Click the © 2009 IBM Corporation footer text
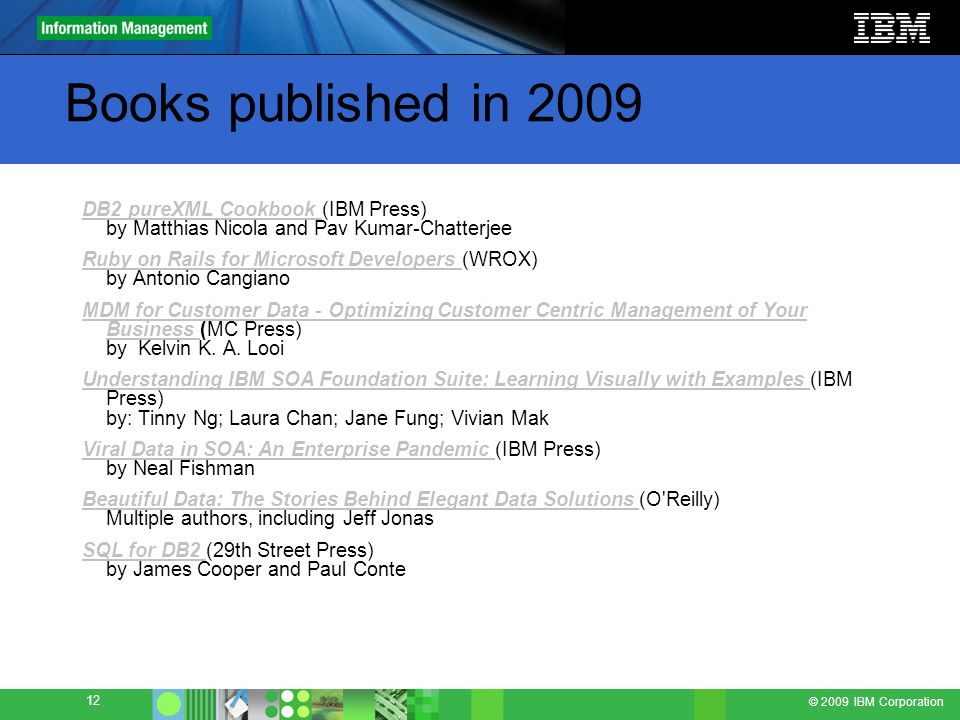Screen dimensions: 960x720 (x=876, y=702)
